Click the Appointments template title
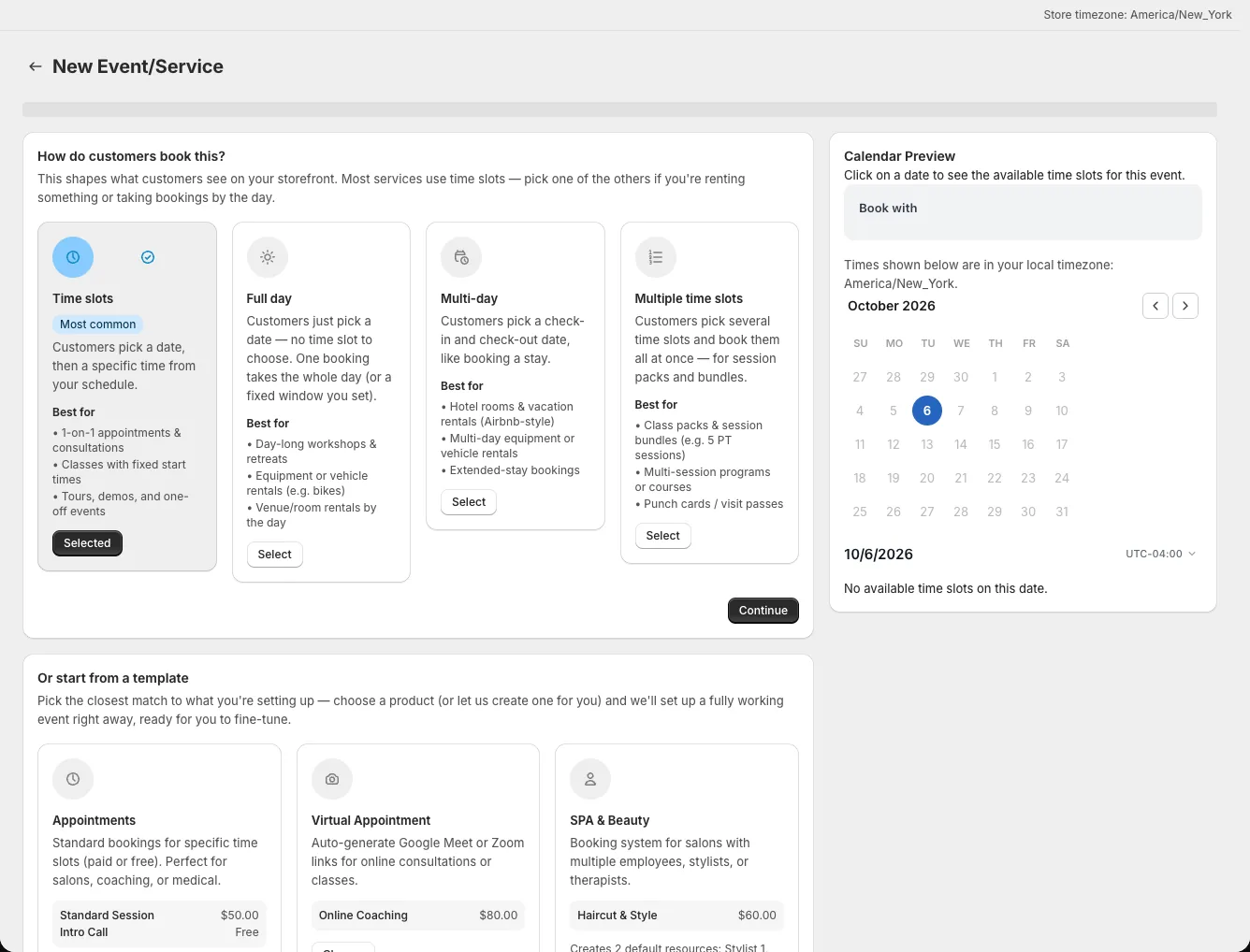1250x952 pixels. tap(94, 820)
